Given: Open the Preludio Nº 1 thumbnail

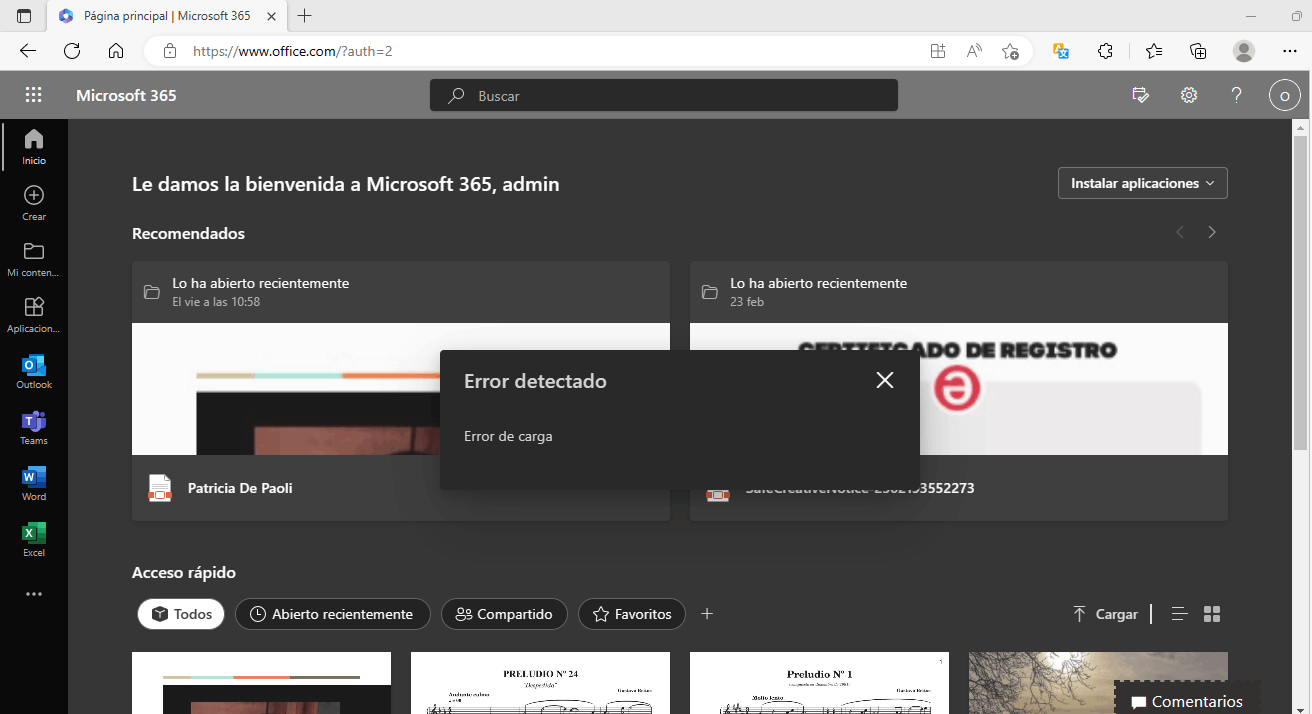Looking at the screenshot, I should 819,683.
